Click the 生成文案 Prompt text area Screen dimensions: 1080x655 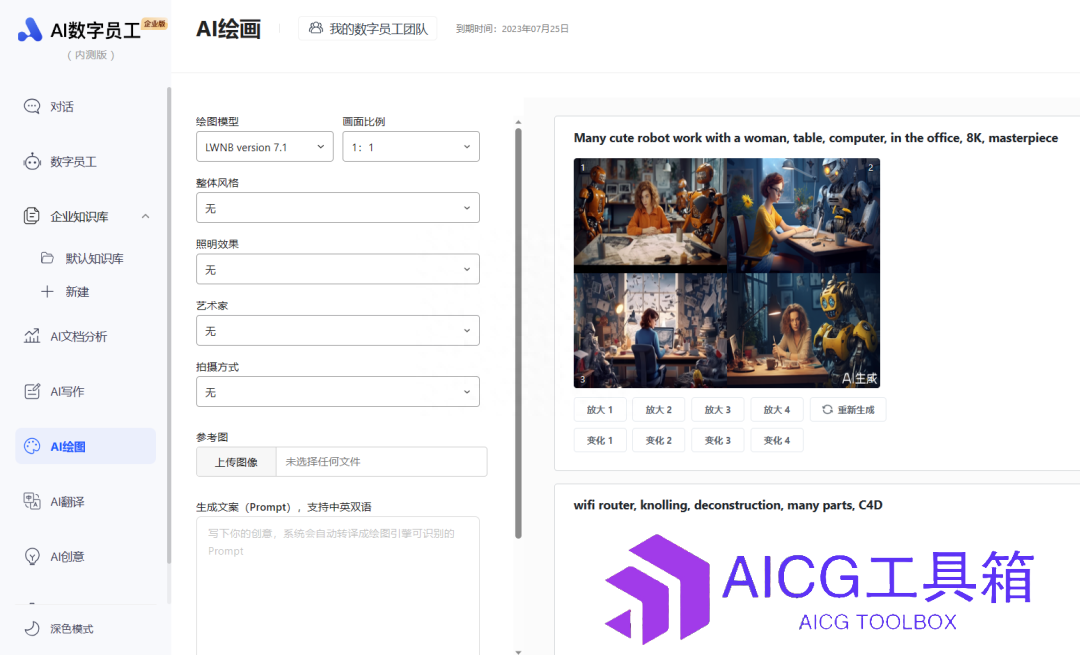point(338,586)
